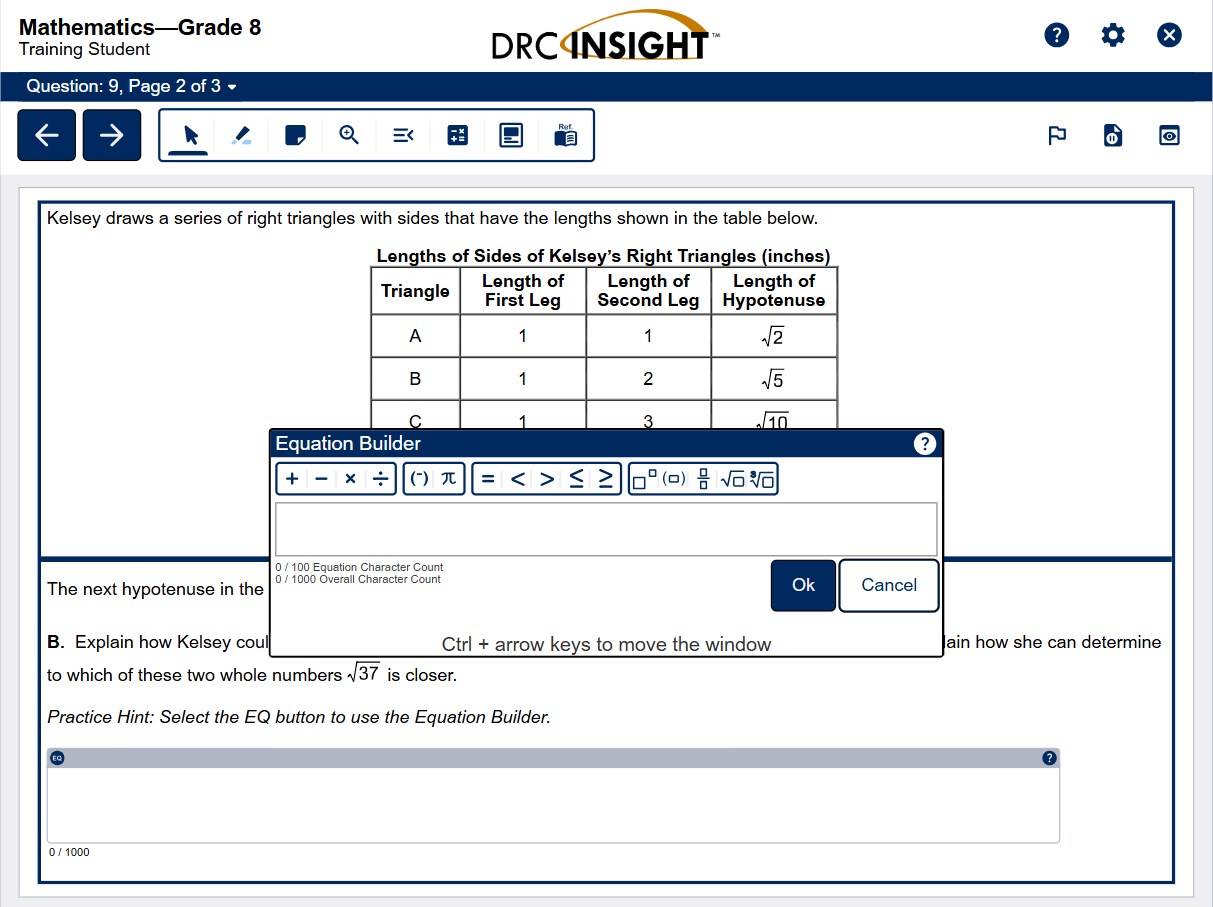Open the Reference sheet

click(565, 135)
